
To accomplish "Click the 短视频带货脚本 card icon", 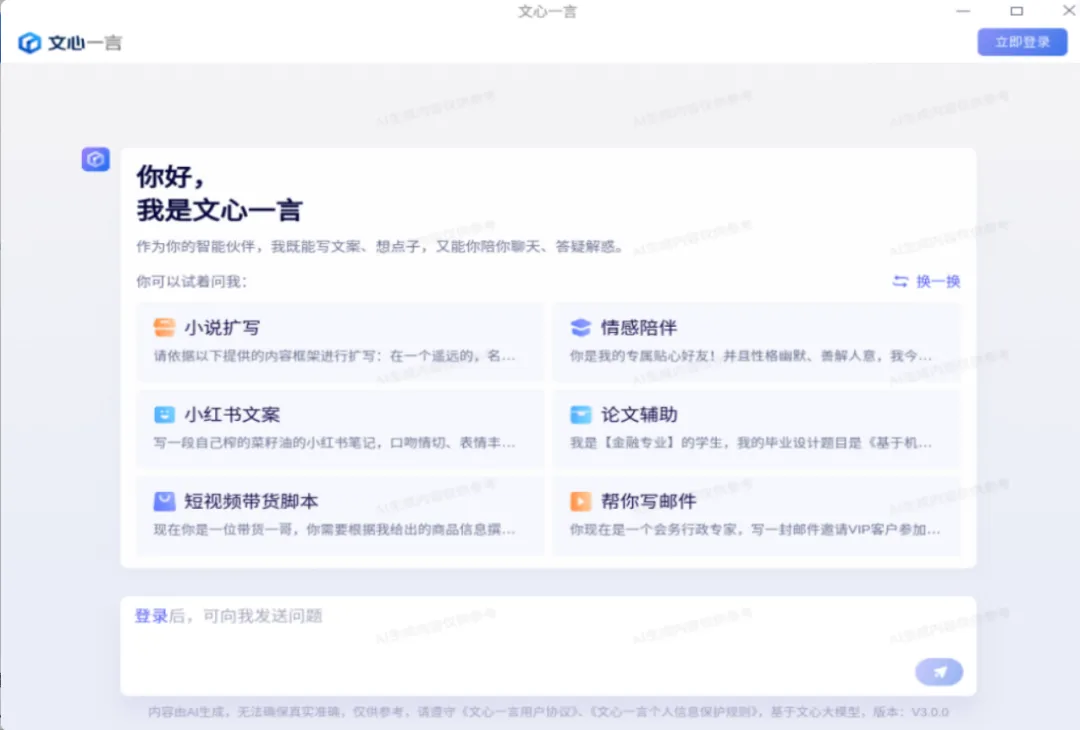I will 164,501.
